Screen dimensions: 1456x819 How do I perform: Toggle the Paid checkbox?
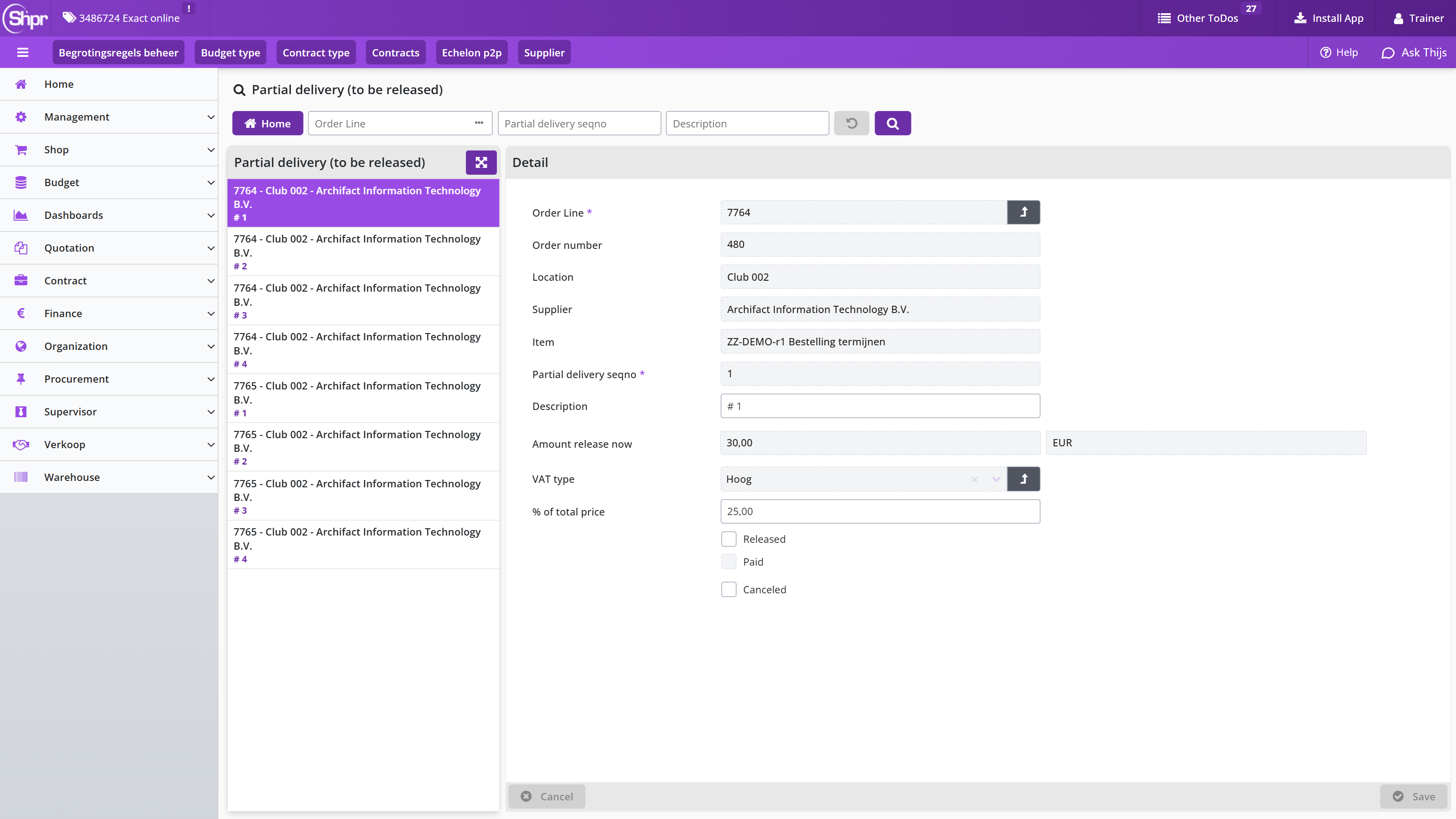pyautogui.click(x=728, y=562)
